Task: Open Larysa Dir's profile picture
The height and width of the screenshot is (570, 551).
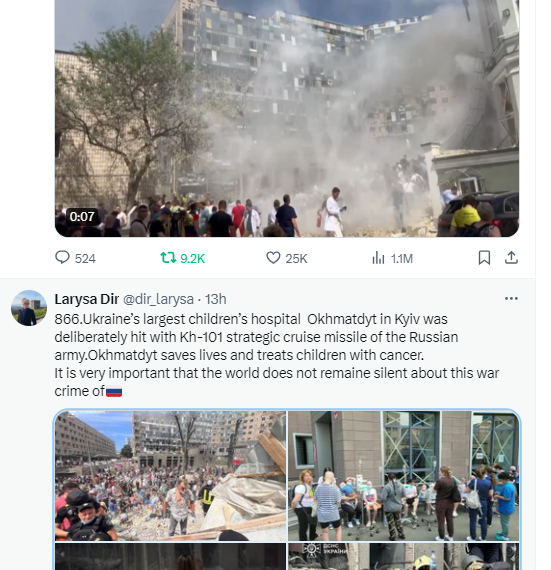Action: (x=29, y=308)
